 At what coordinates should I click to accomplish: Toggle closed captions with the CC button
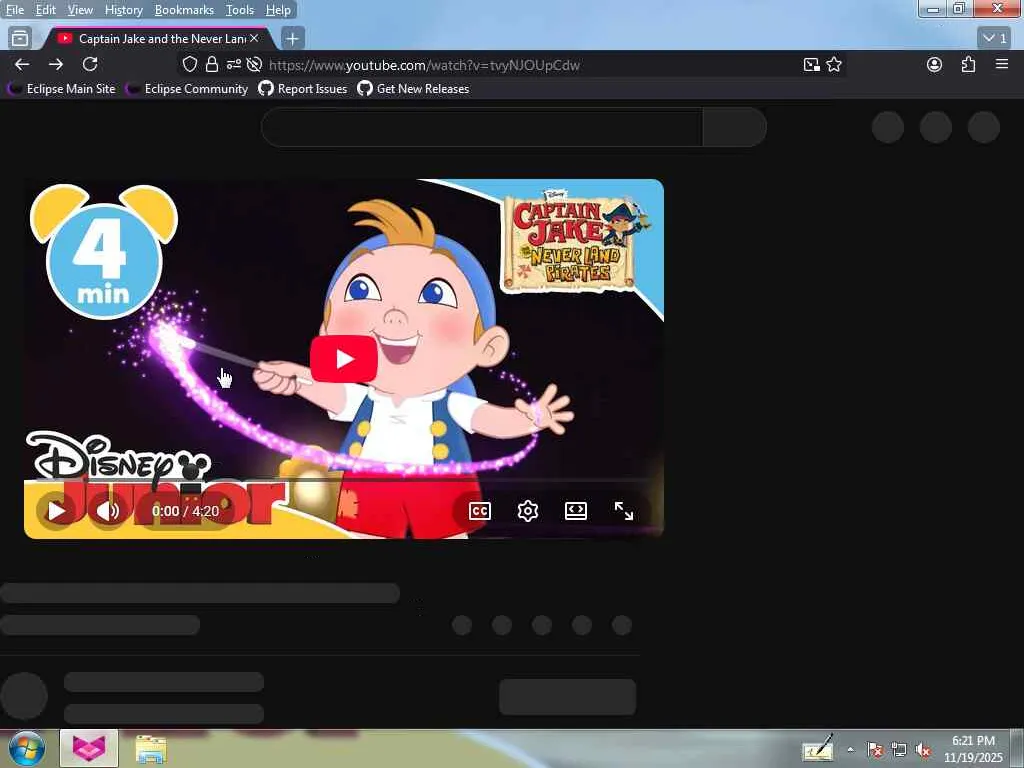(x=479, y=511)
